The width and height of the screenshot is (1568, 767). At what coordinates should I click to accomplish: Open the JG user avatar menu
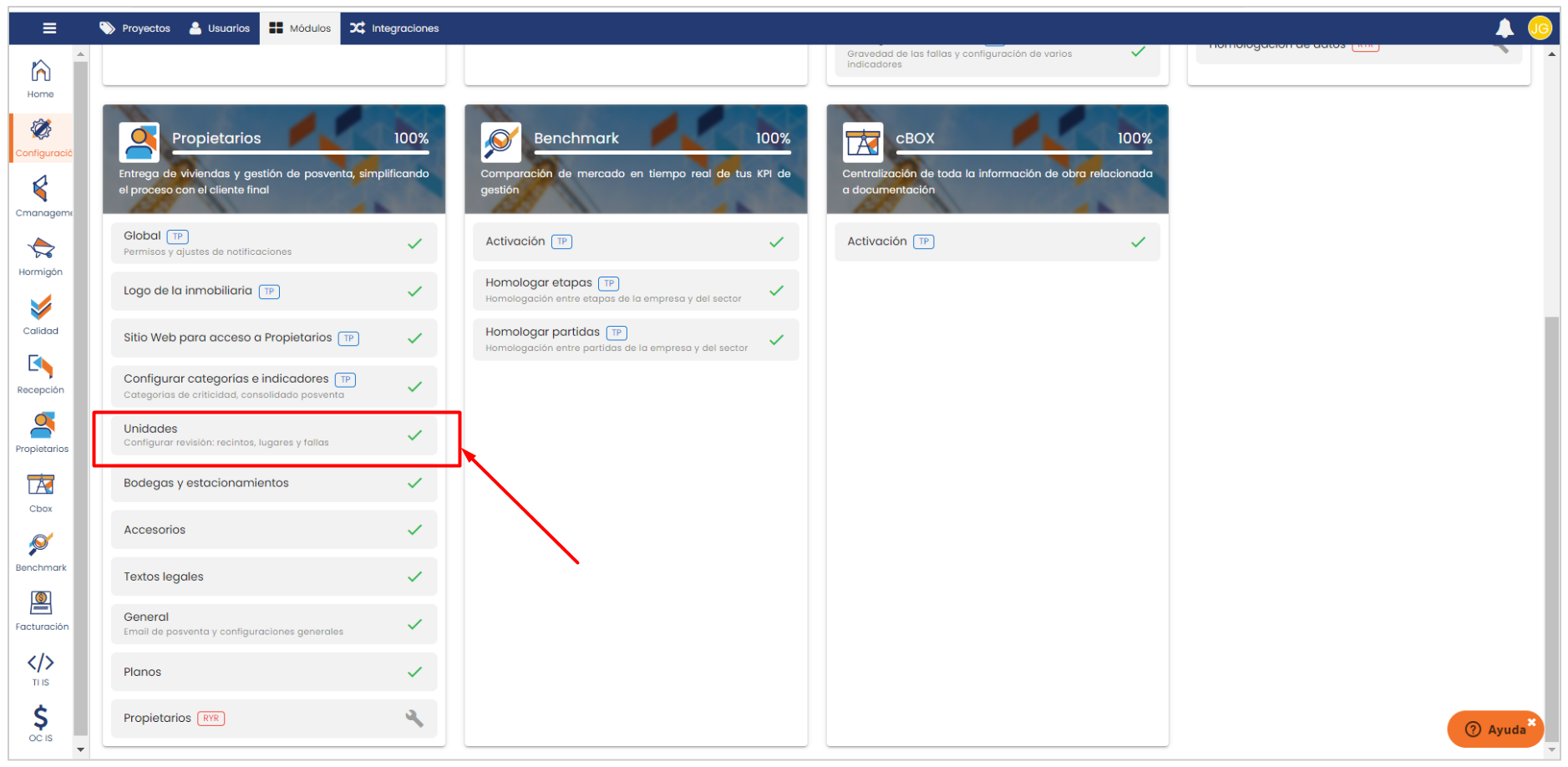pos(1539,28)
